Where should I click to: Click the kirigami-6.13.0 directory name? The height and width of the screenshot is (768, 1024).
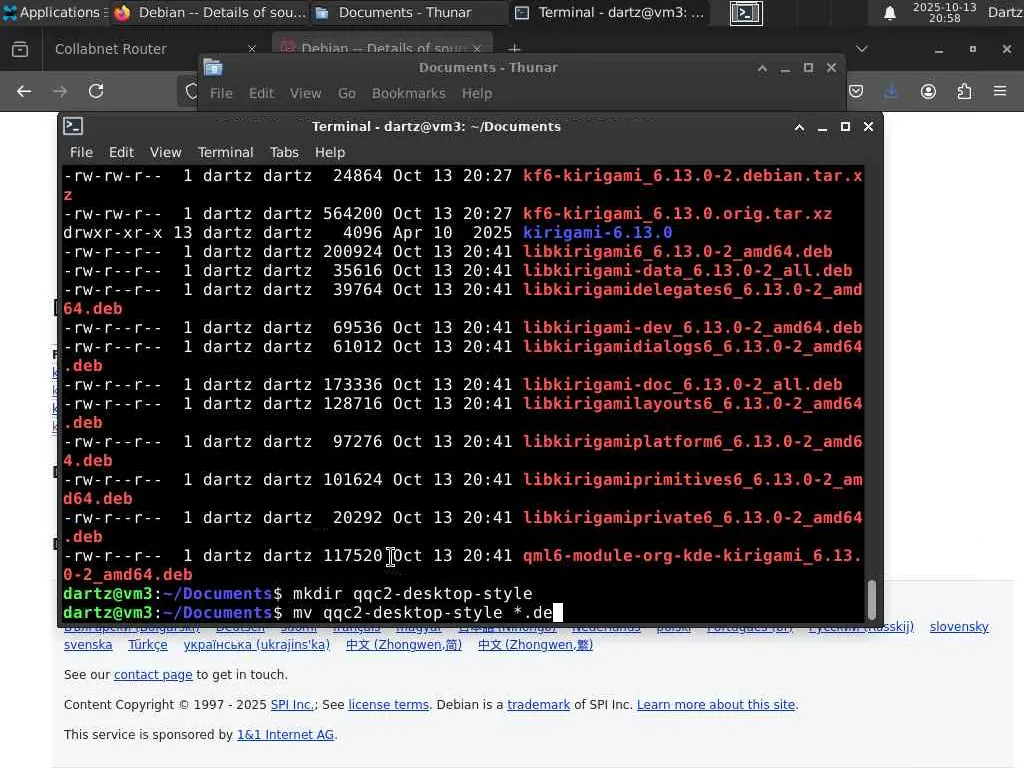pos(598,232)
